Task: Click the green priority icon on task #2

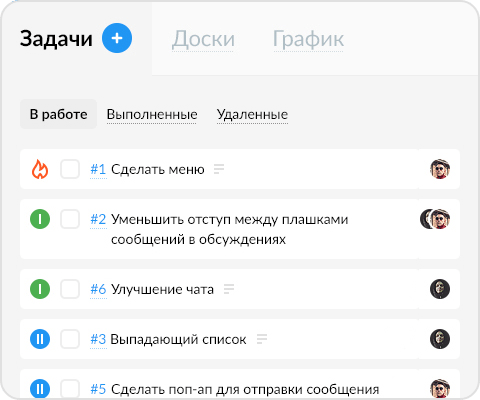Action: coord(40,219)
